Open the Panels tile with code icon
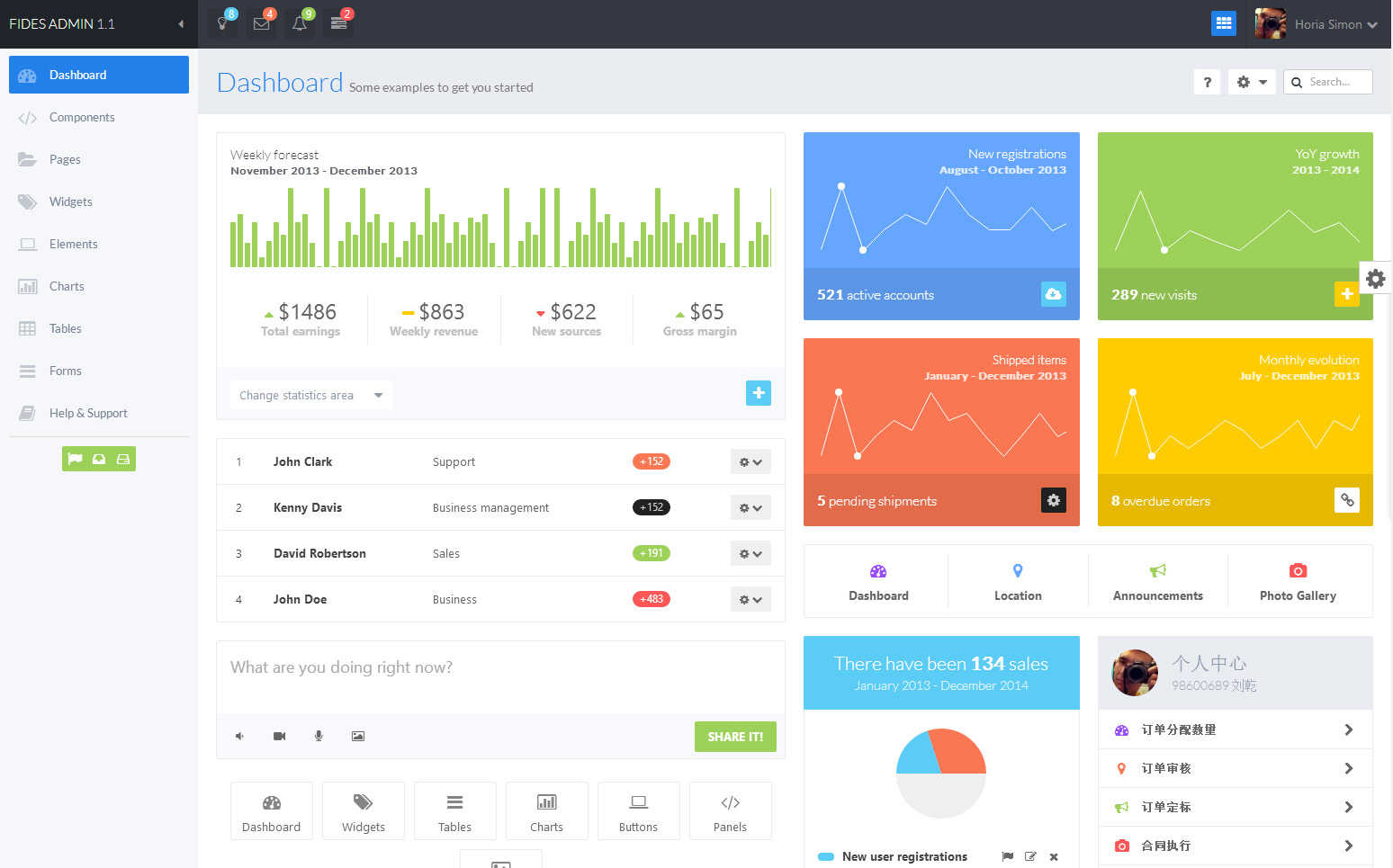 [731, 811]
